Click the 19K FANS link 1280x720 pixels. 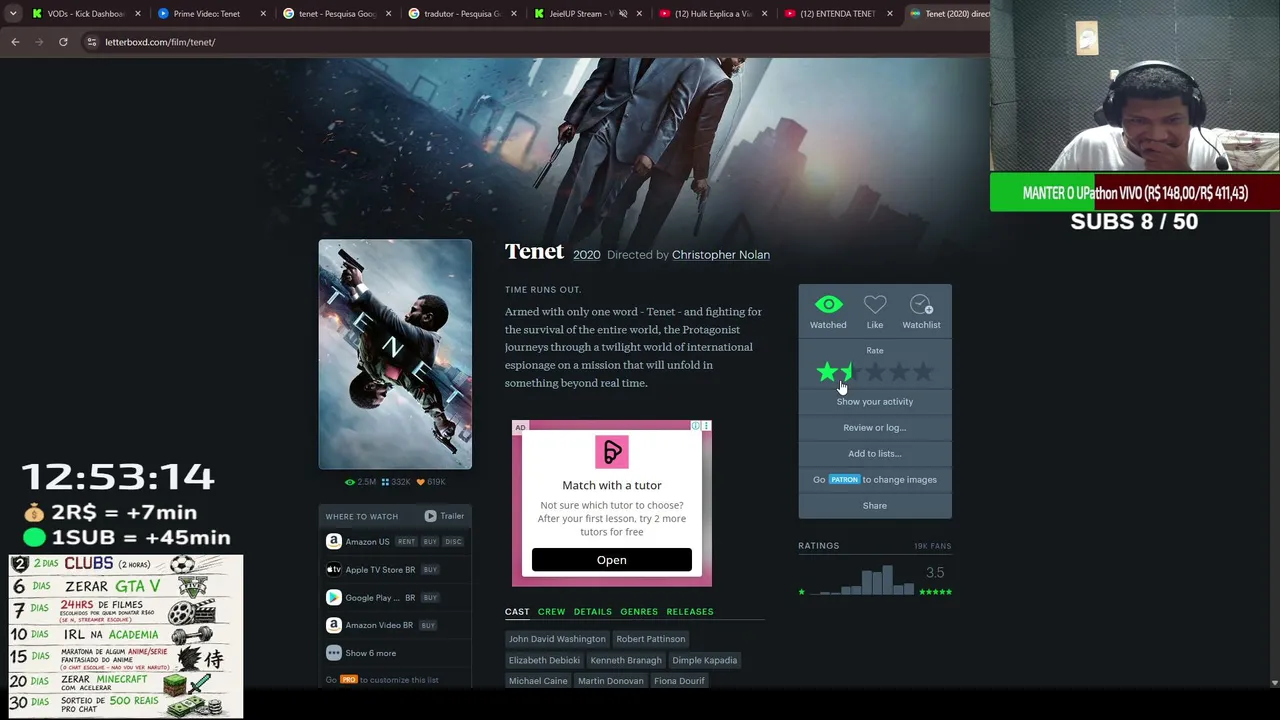pos(933,546)
